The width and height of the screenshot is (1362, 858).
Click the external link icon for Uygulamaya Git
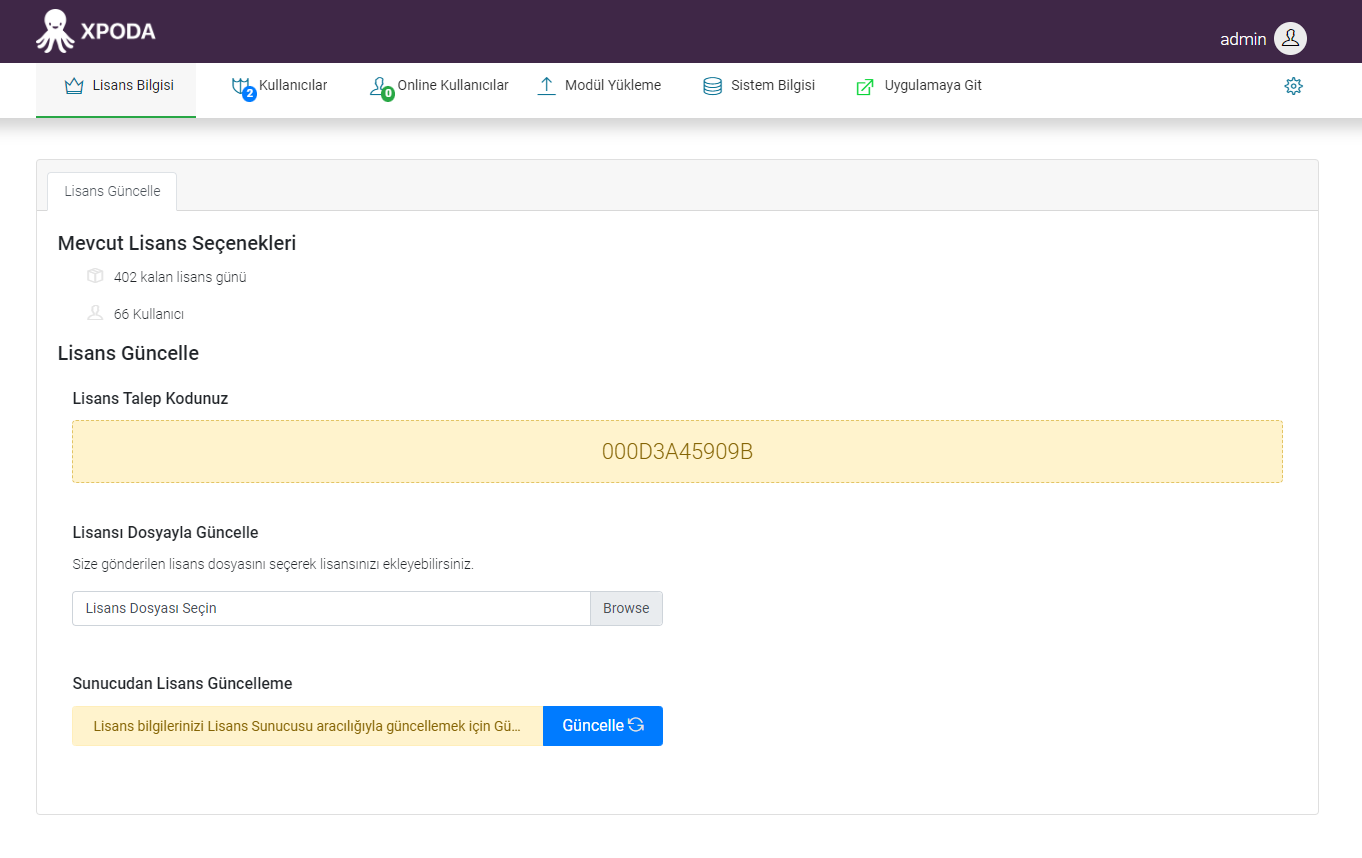pos(865,87)
